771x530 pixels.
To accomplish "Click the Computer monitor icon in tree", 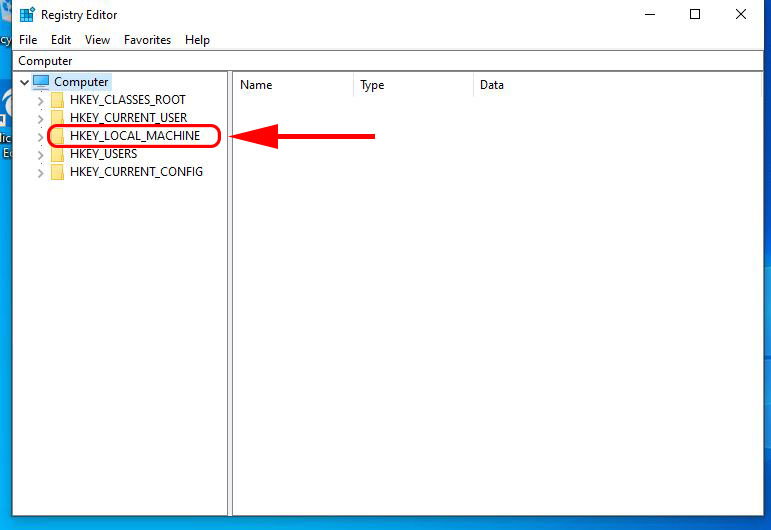I will click(41, 82).
